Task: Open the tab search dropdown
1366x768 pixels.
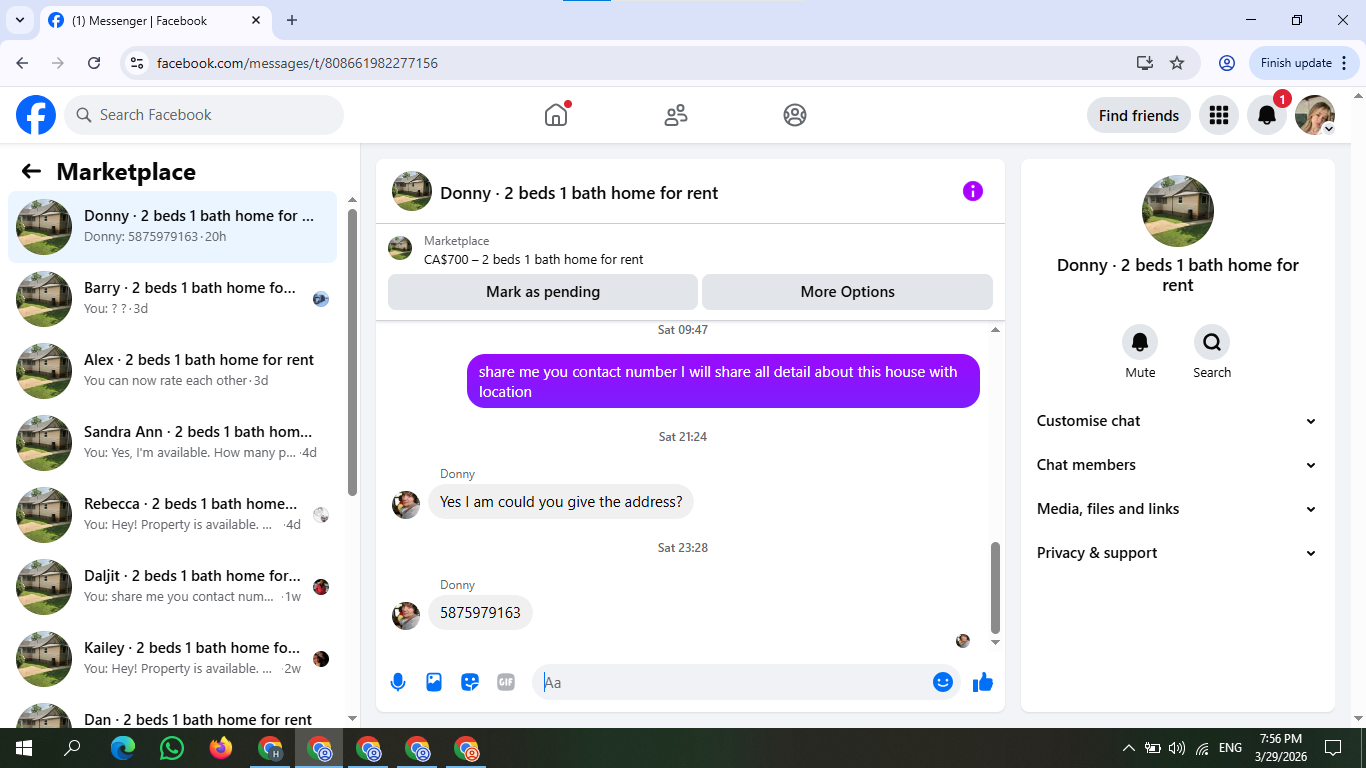Action: tap(19, 20)
